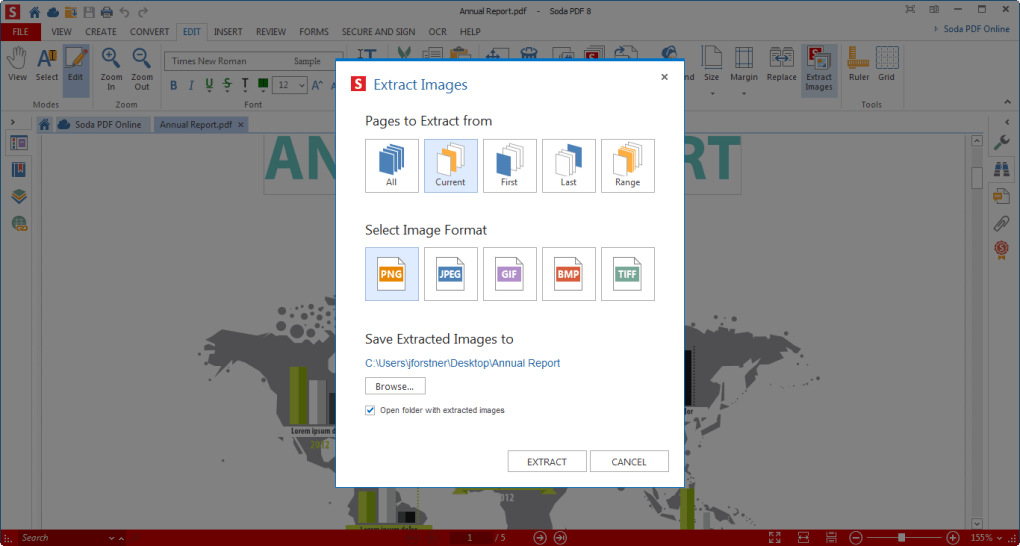Click the EXTRACT button
Viewport: 1020px width, 546px height.
click(x=547, y=461)
